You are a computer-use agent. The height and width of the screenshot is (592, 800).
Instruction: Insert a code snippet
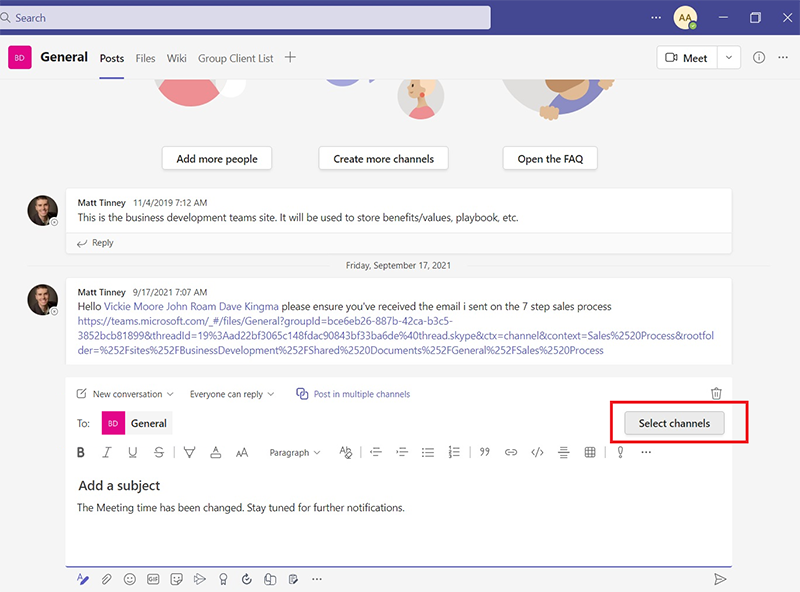click(x=537, y=453)
